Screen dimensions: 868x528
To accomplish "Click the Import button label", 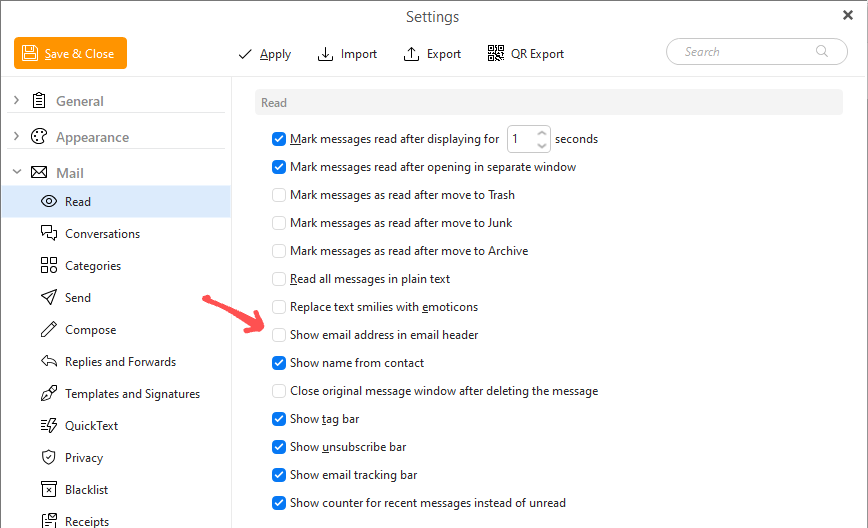I will pos(359,54).
